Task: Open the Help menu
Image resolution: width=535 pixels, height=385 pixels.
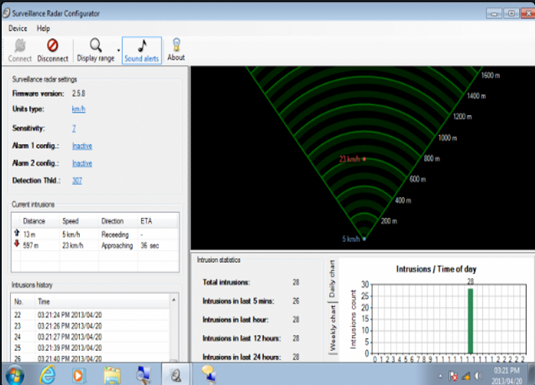Action: (x=43, y=28)
